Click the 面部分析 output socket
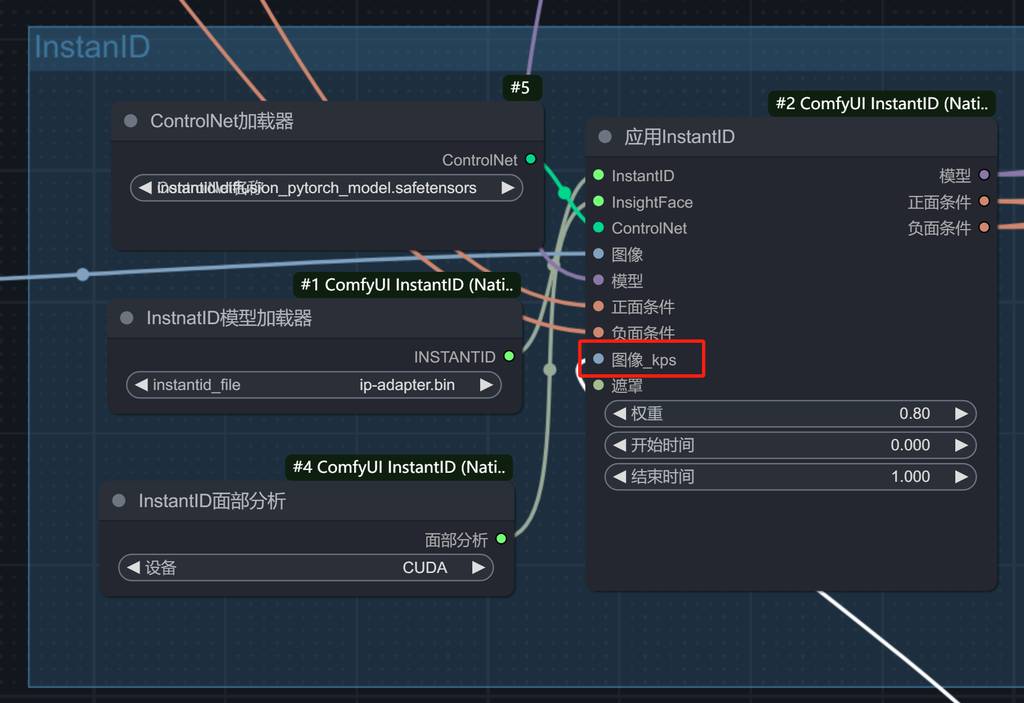This screenshot has height=703, width=1024. tap(501, 540)
